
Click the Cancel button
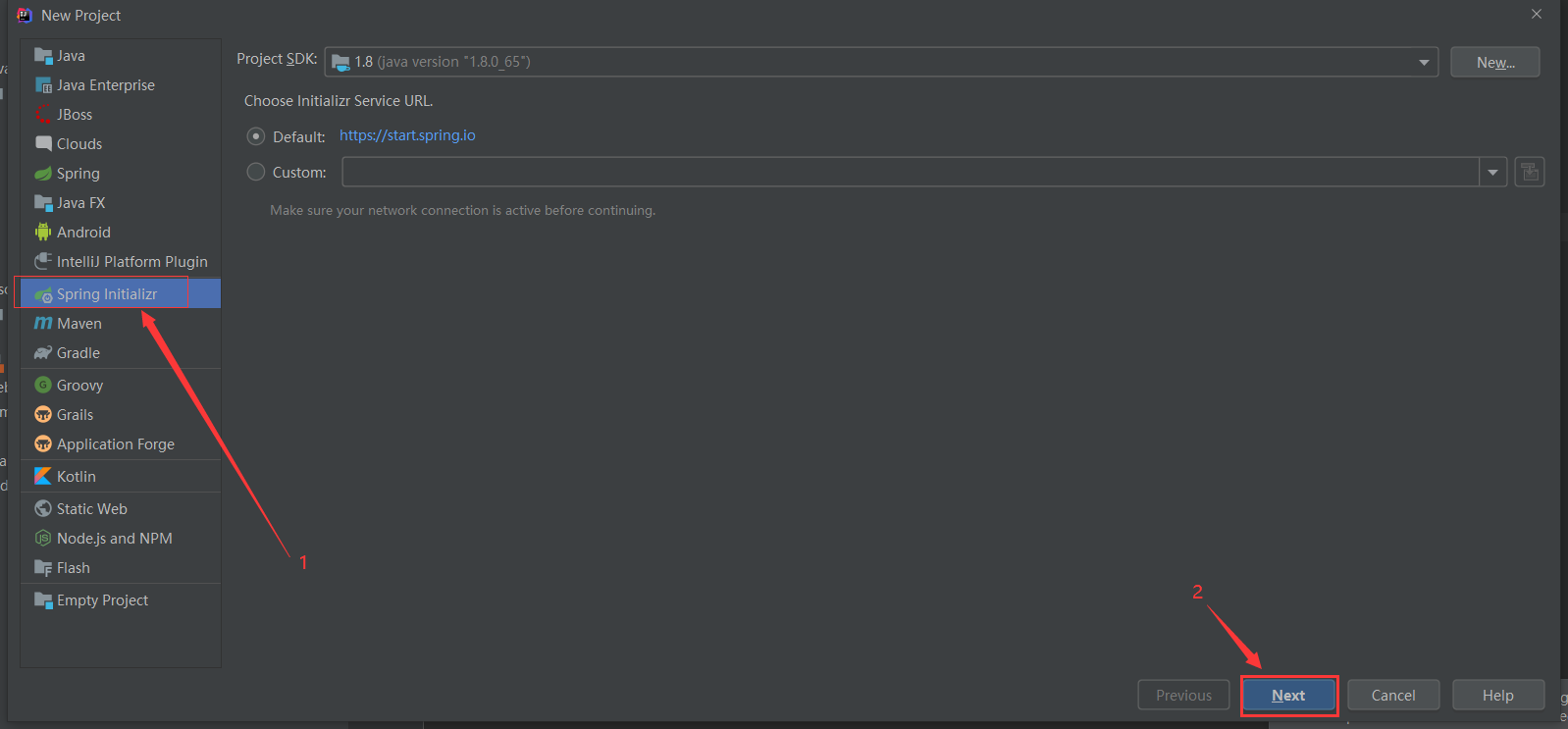[x=1393, y=696]
